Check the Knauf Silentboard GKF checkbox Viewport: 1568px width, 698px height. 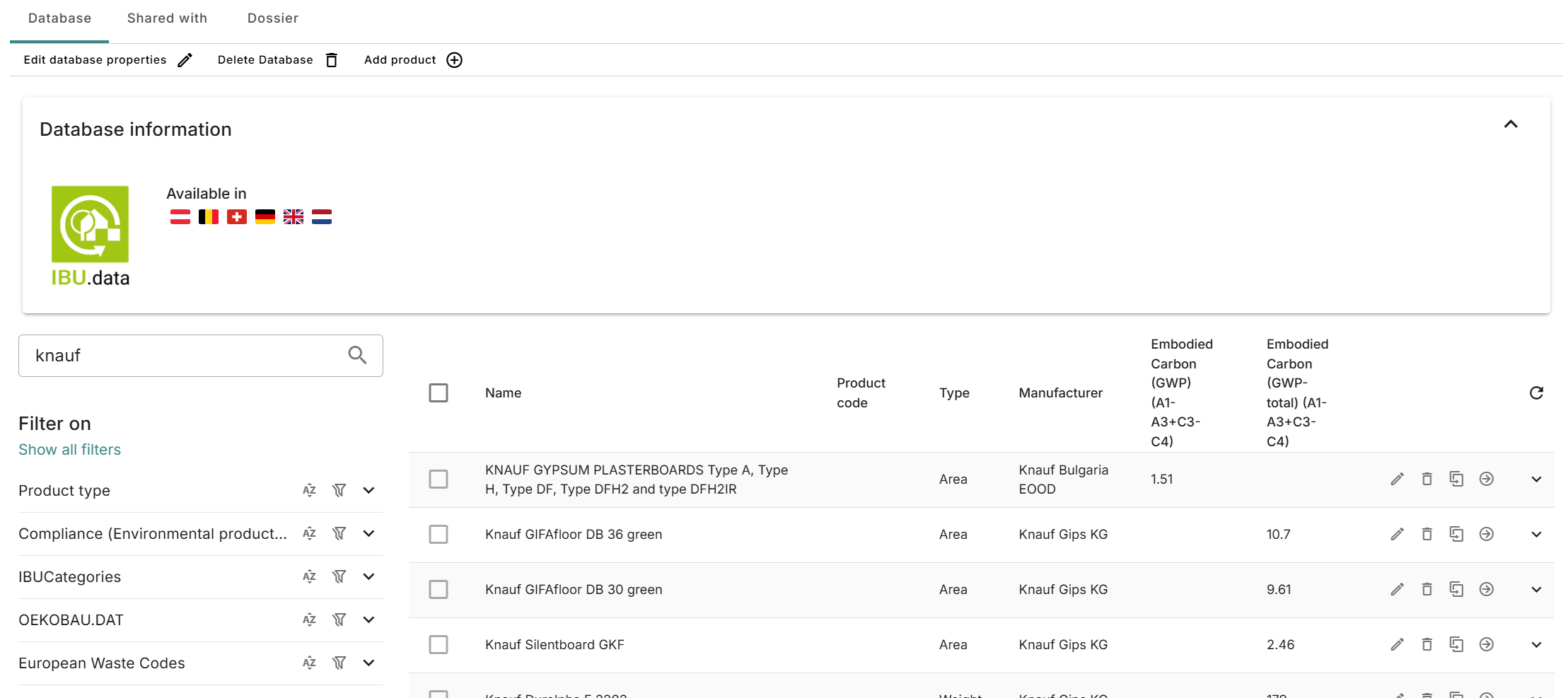(439, 645)
